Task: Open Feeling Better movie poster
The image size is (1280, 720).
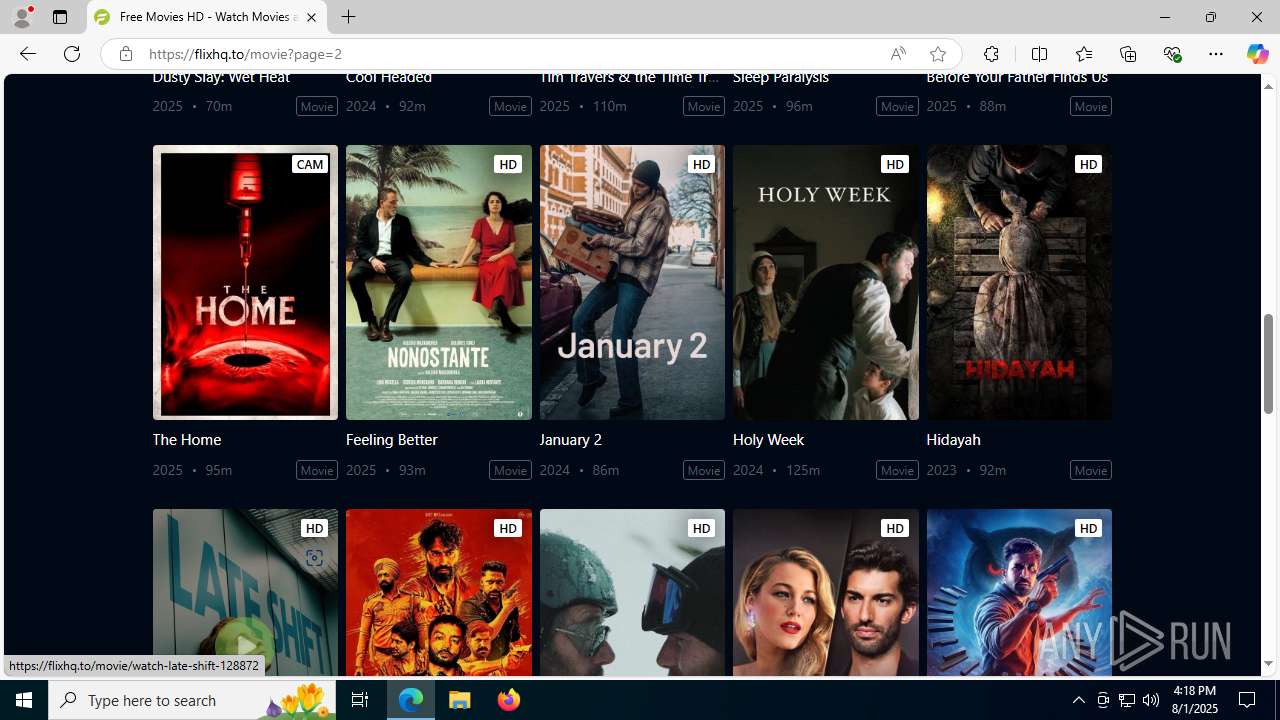Action: click(438, 282)
